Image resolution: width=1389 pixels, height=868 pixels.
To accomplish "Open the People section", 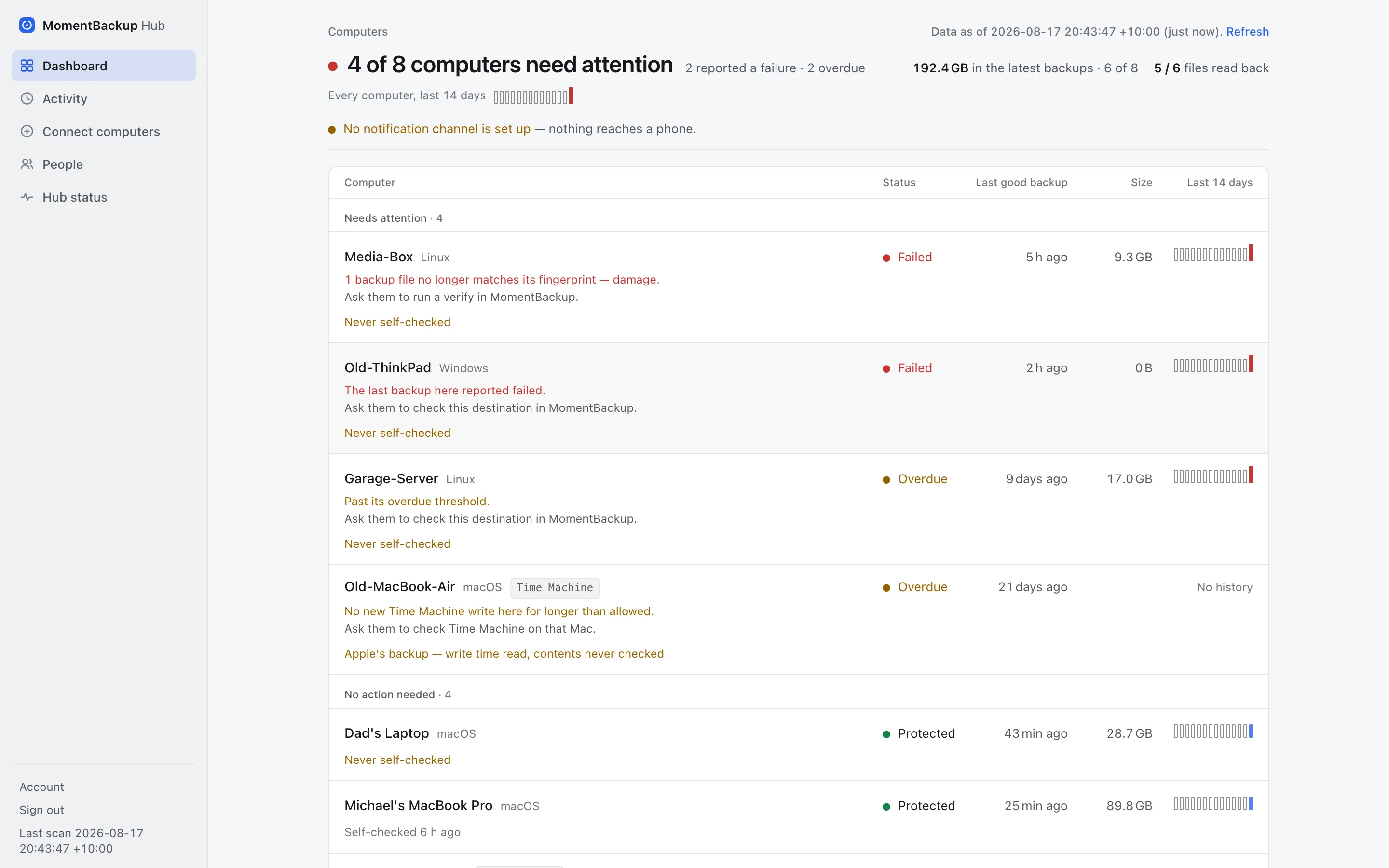I will 103,164.
